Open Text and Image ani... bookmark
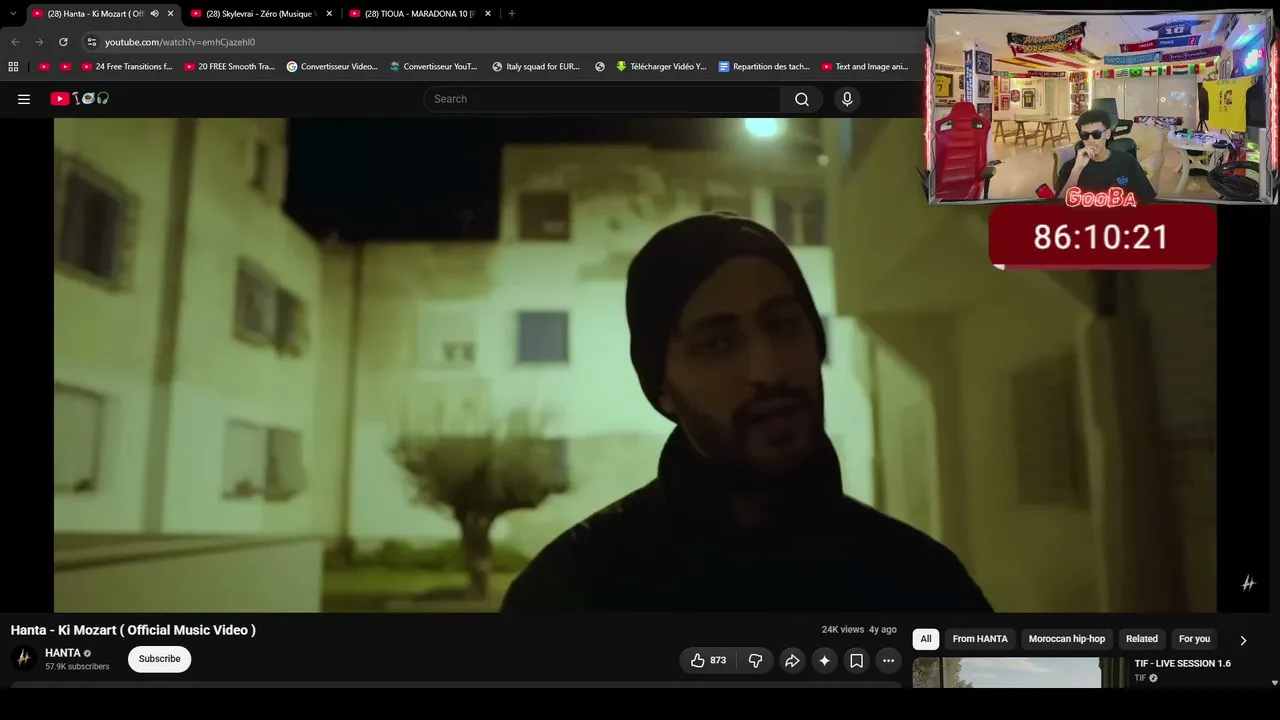Viewport: 1280px width, 720px height. click(x=865, y=67)
